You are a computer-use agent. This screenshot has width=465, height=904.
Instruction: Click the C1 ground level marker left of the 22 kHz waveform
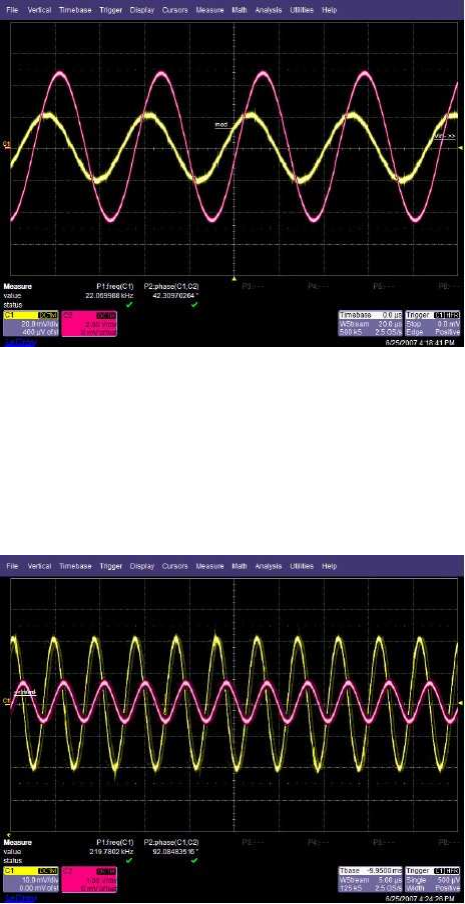tap(7, 145)
